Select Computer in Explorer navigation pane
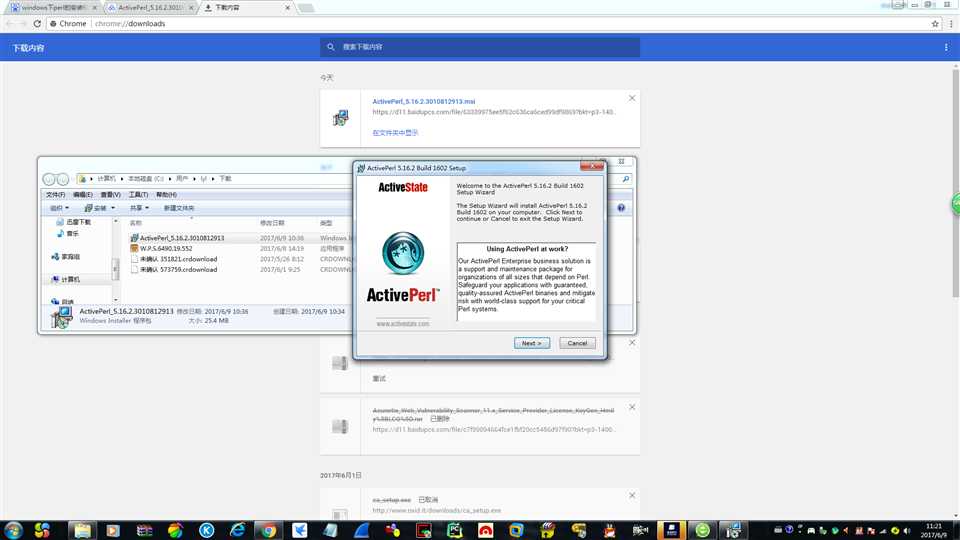This screenshot has height=540, width=960. click(66, 280)
